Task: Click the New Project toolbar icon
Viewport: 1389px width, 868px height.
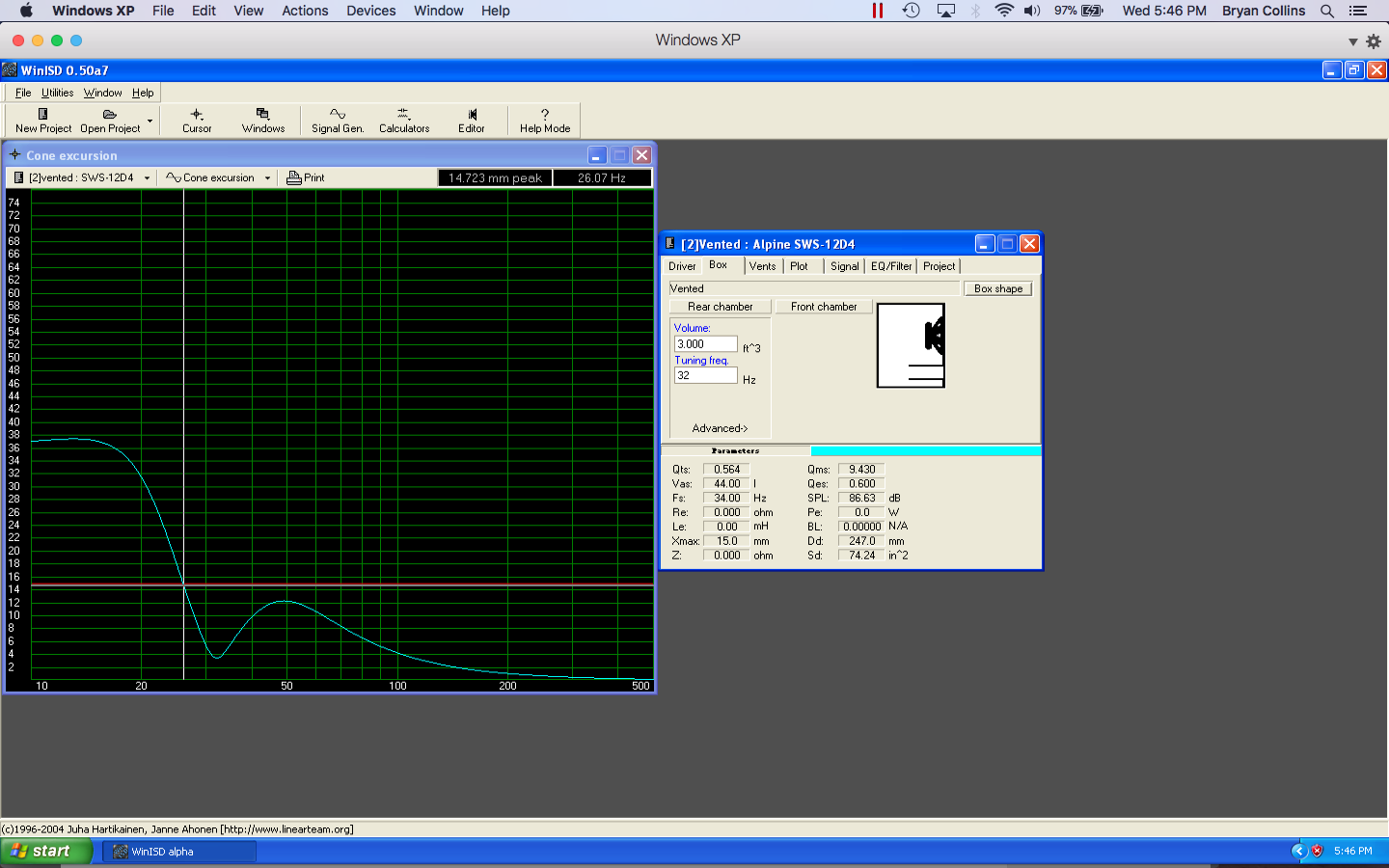Action: click(42, 114)
